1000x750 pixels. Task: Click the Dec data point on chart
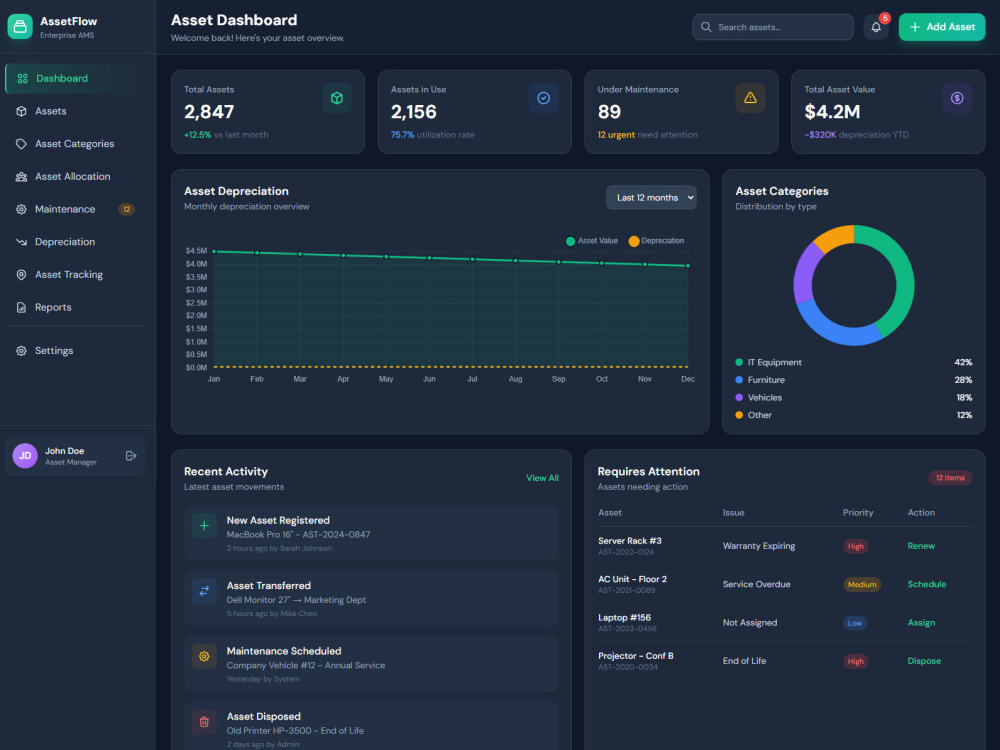click(688, 265)
